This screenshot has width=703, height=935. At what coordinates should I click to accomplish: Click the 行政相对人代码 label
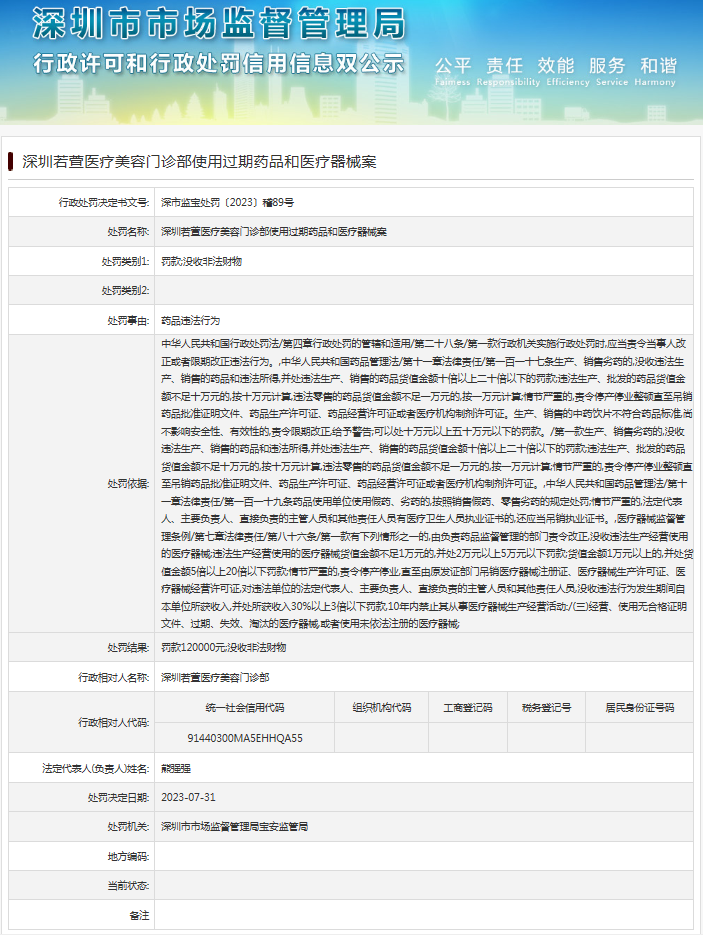114,723
